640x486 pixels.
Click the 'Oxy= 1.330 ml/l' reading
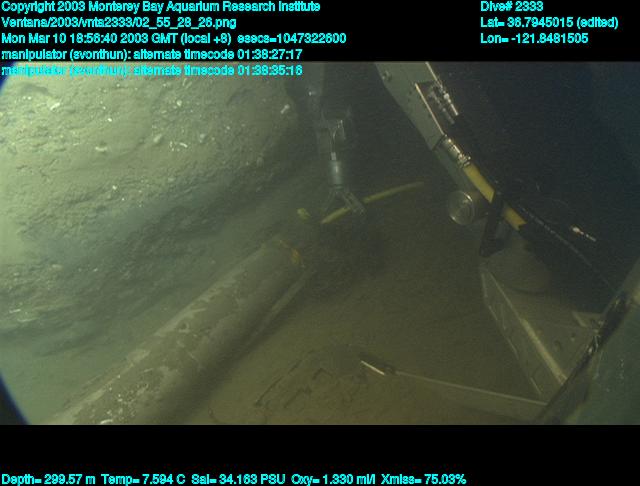tap(333, 479)
